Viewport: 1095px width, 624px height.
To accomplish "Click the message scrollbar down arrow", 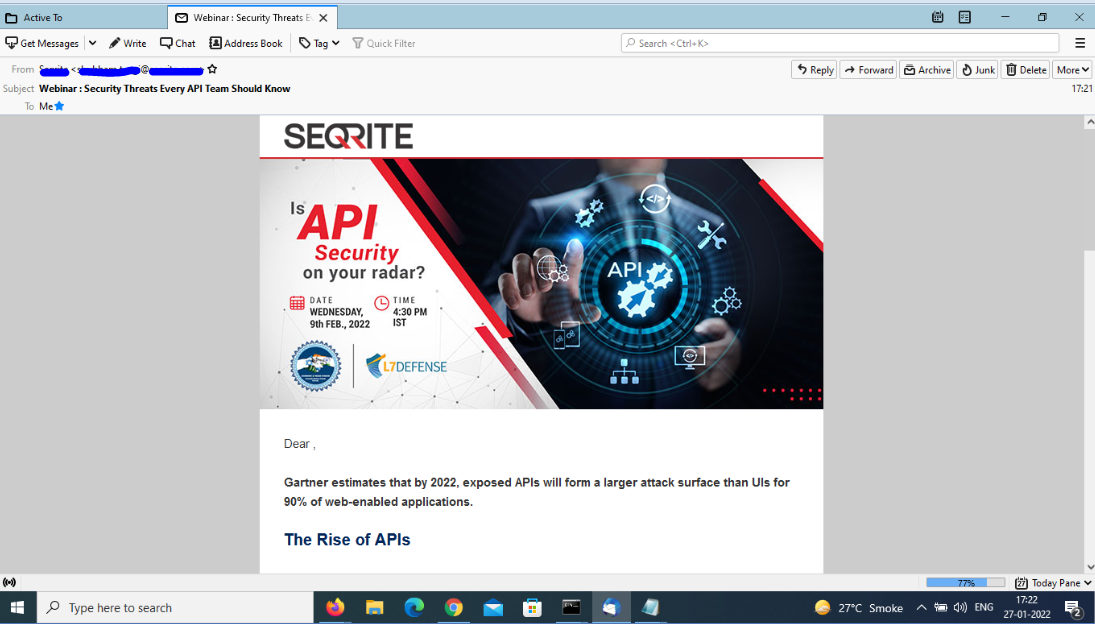I will coord(1089,567).
